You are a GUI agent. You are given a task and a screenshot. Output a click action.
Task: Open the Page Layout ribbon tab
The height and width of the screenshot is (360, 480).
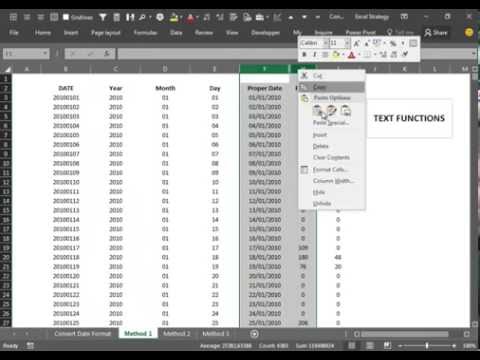click(106, 33)
